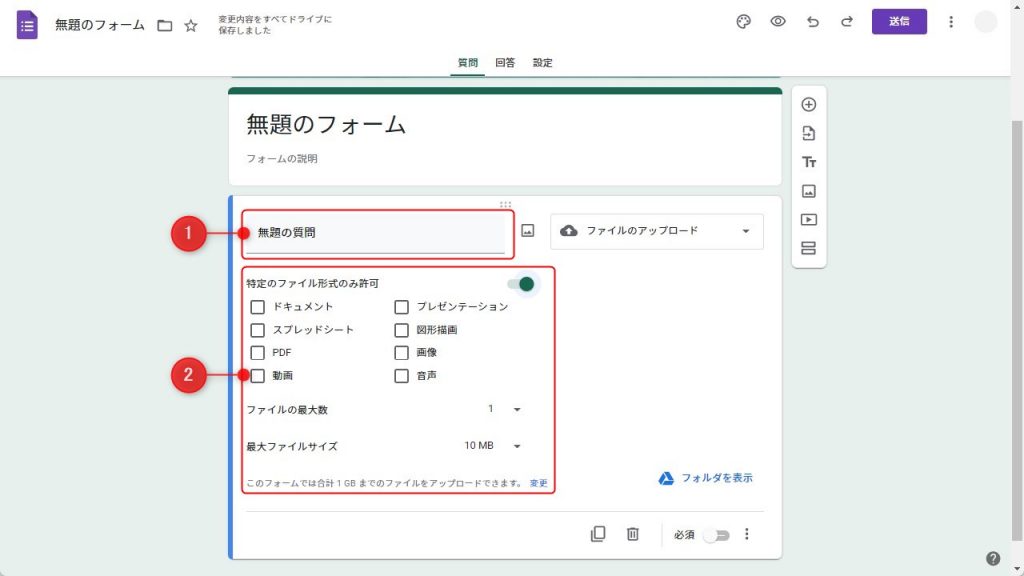
Task: Star the form with the star icon
Action: [191, 25]
